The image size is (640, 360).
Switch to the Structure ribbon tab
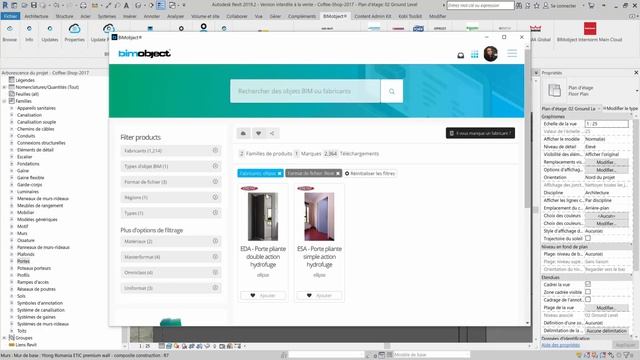(64, 16)
